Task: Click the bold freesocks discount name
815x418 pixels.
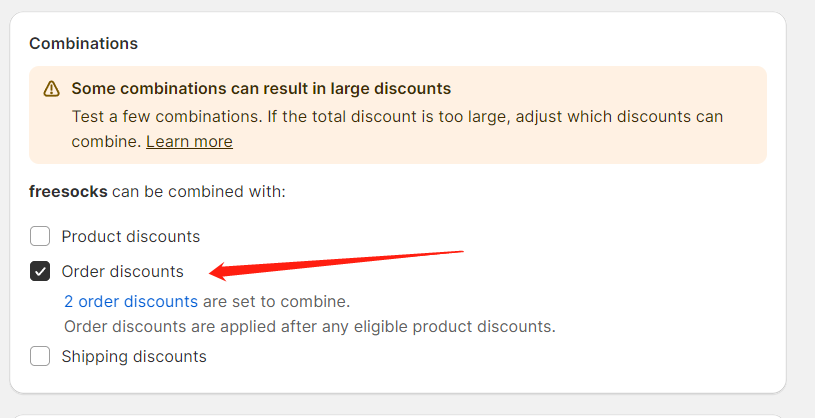Action: pyautogui.click(x=68, y=191)
